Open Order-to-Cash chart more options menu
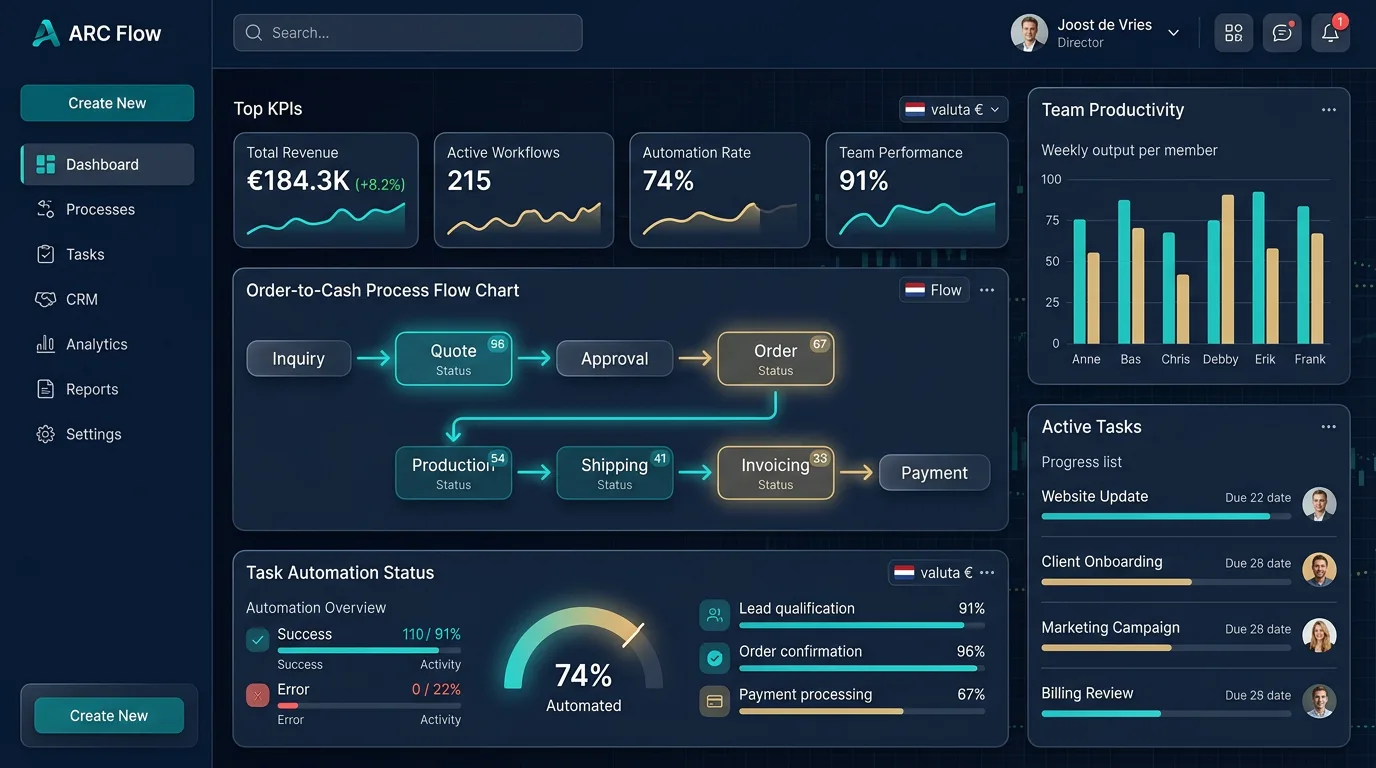The height and width of the screenshot is (768, 1376). click(987, 290)
